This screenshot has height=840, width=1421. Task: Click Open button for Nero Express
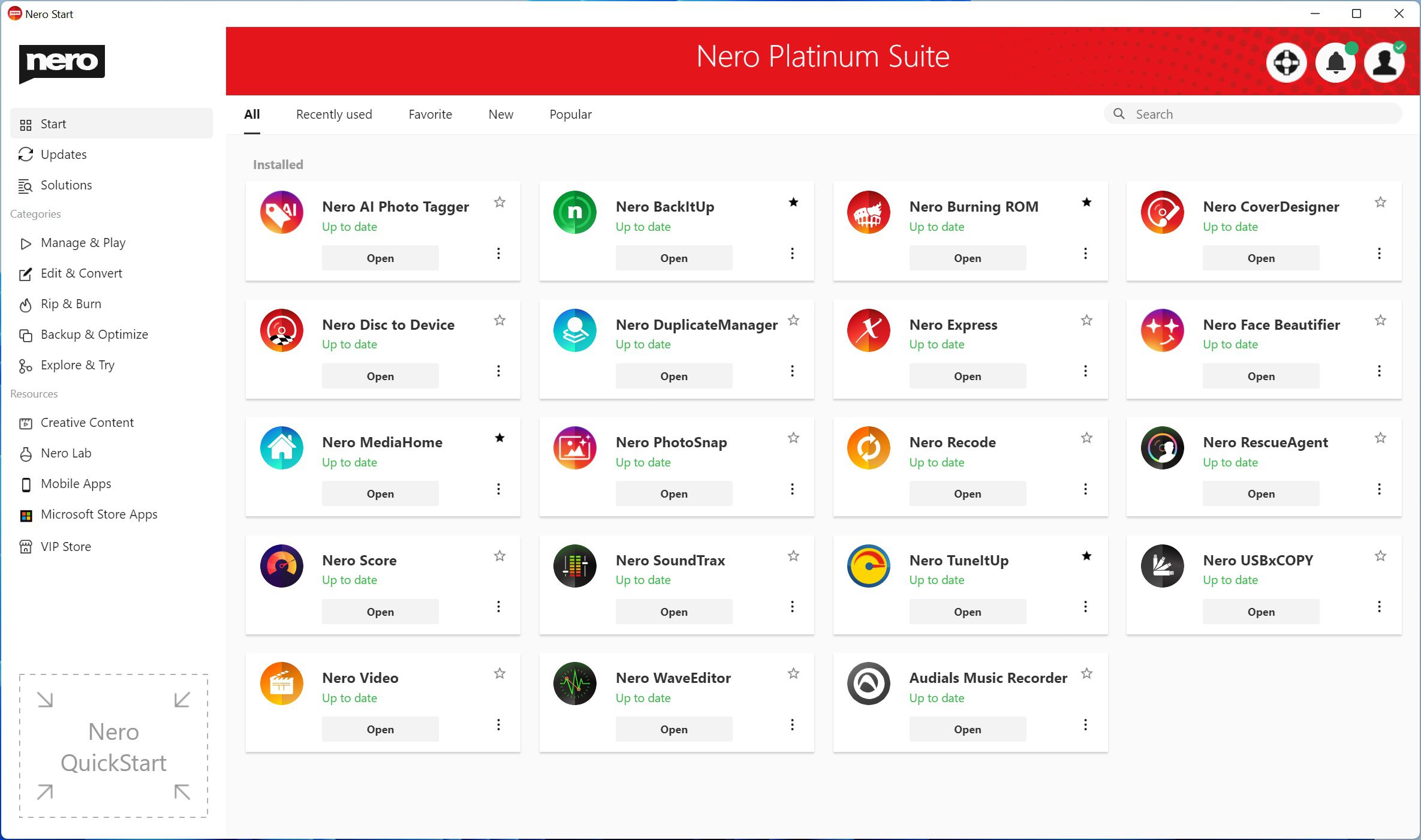point(966,375)
